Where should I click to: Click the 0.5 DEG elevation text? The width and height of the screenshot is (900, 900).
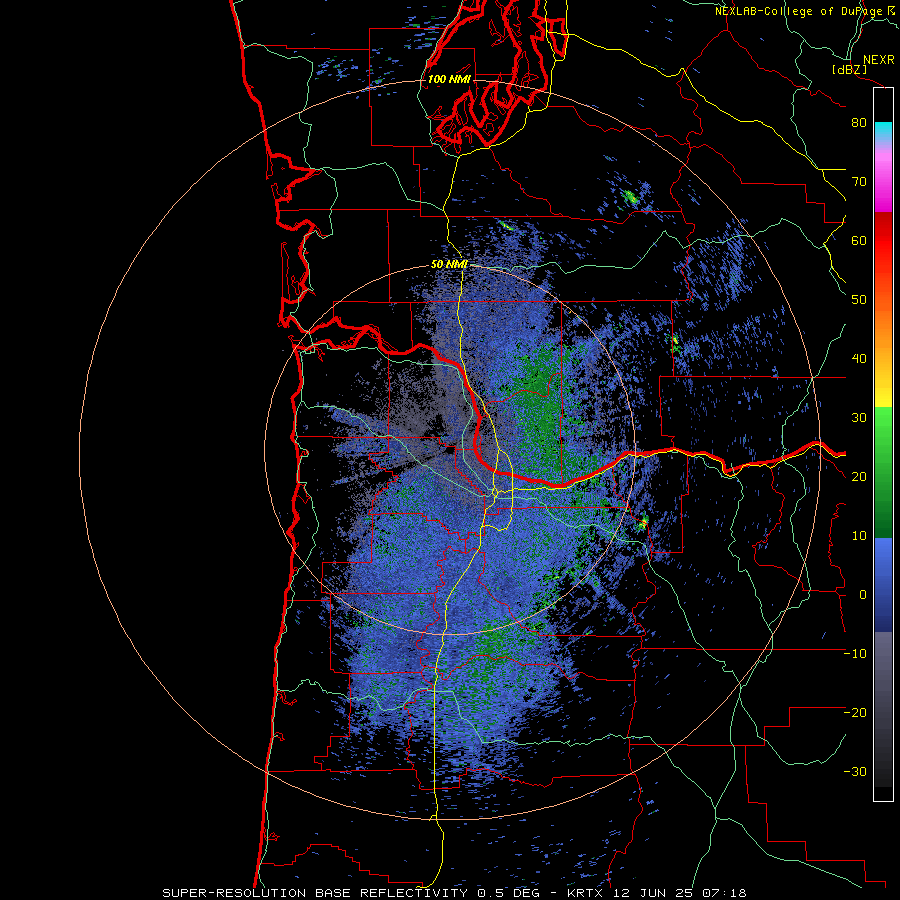(x=510, y=893)
